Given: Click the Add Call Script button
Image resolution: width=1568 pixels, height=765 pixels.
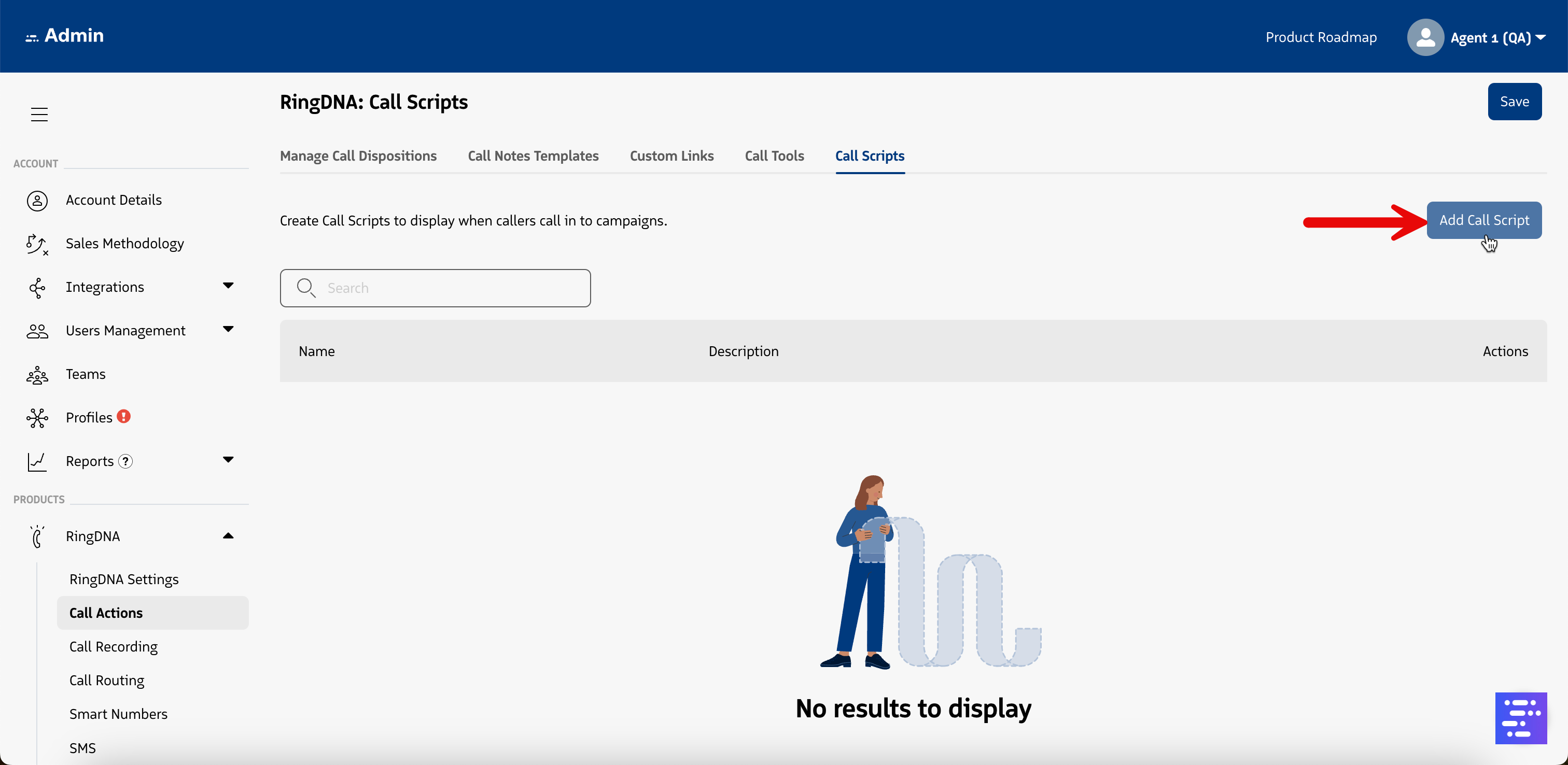Looking at the screenshot, I should 1483,220.
